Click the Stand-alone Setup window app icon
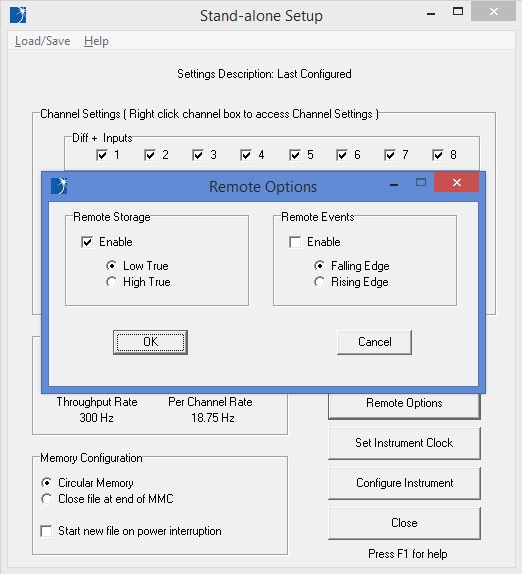 click(18, 15)
